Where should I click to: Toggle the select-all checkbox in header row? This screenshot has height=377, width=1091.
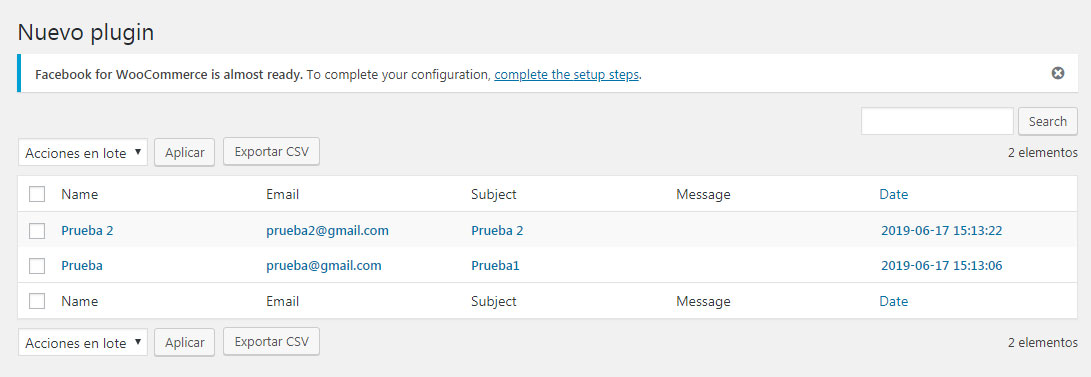click(38, 194)
